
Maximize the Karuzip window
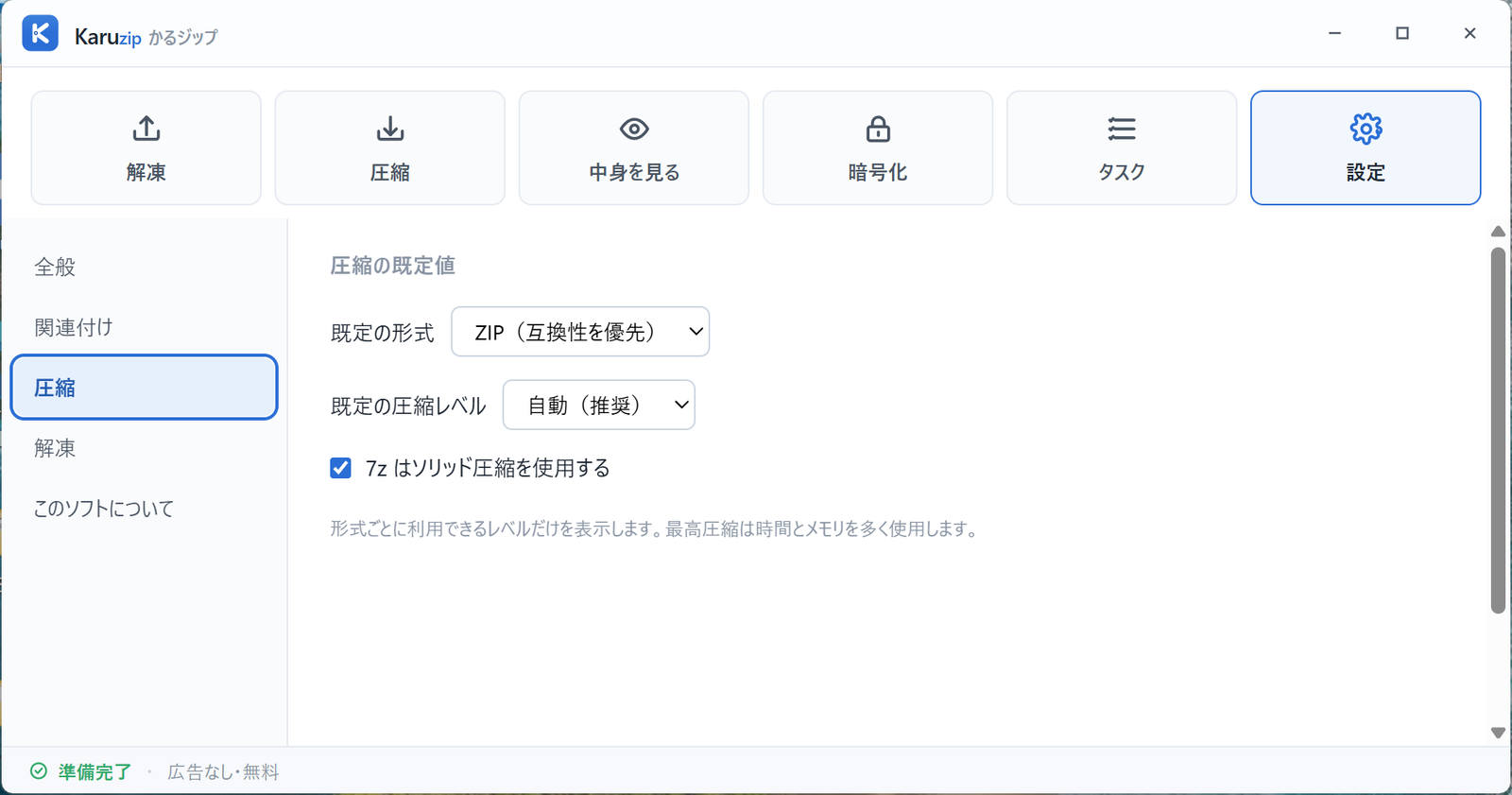[1402, 33]
